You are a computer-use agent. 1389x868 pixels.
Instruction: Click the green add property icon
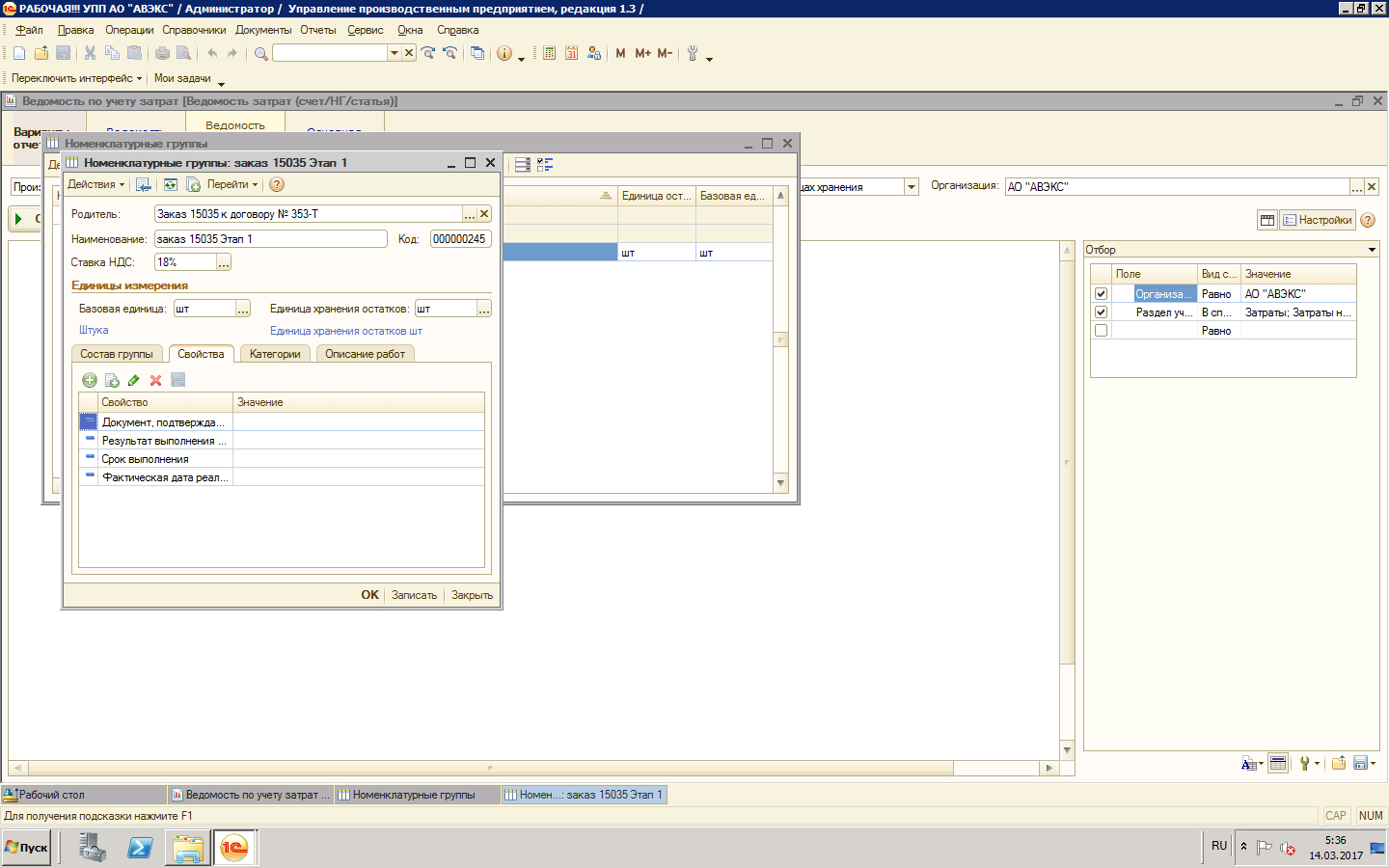pos(90,380)
